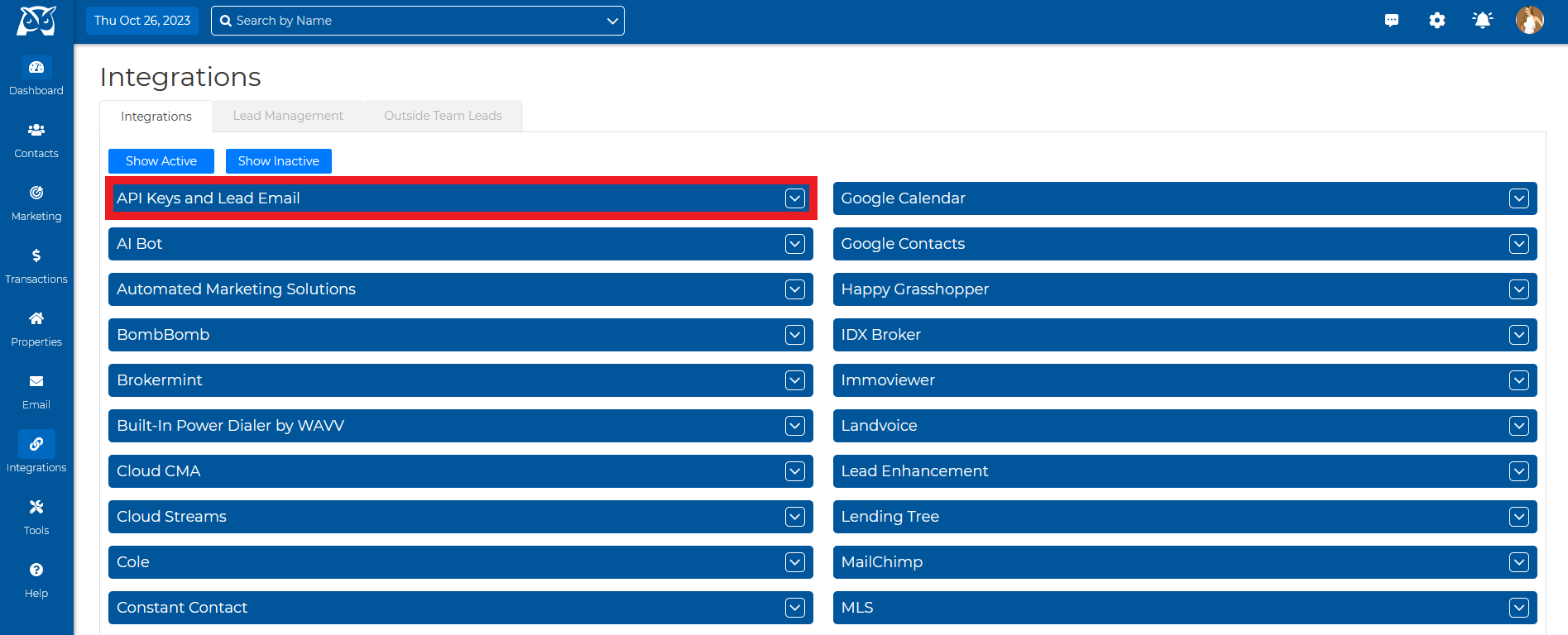This screenshot has width=1568, height=635.
Task: Expand the Google Calendar chevron
Action: 1519,198
